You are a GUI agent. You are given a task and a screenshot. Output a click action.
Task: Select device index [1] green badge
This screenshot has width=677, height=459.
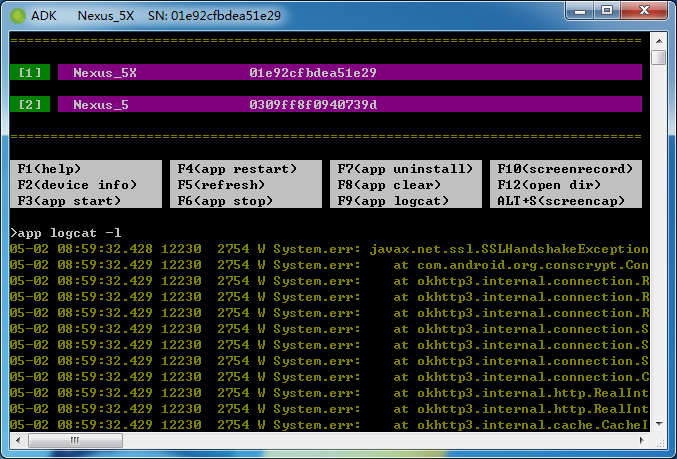[x=30, y=72]
